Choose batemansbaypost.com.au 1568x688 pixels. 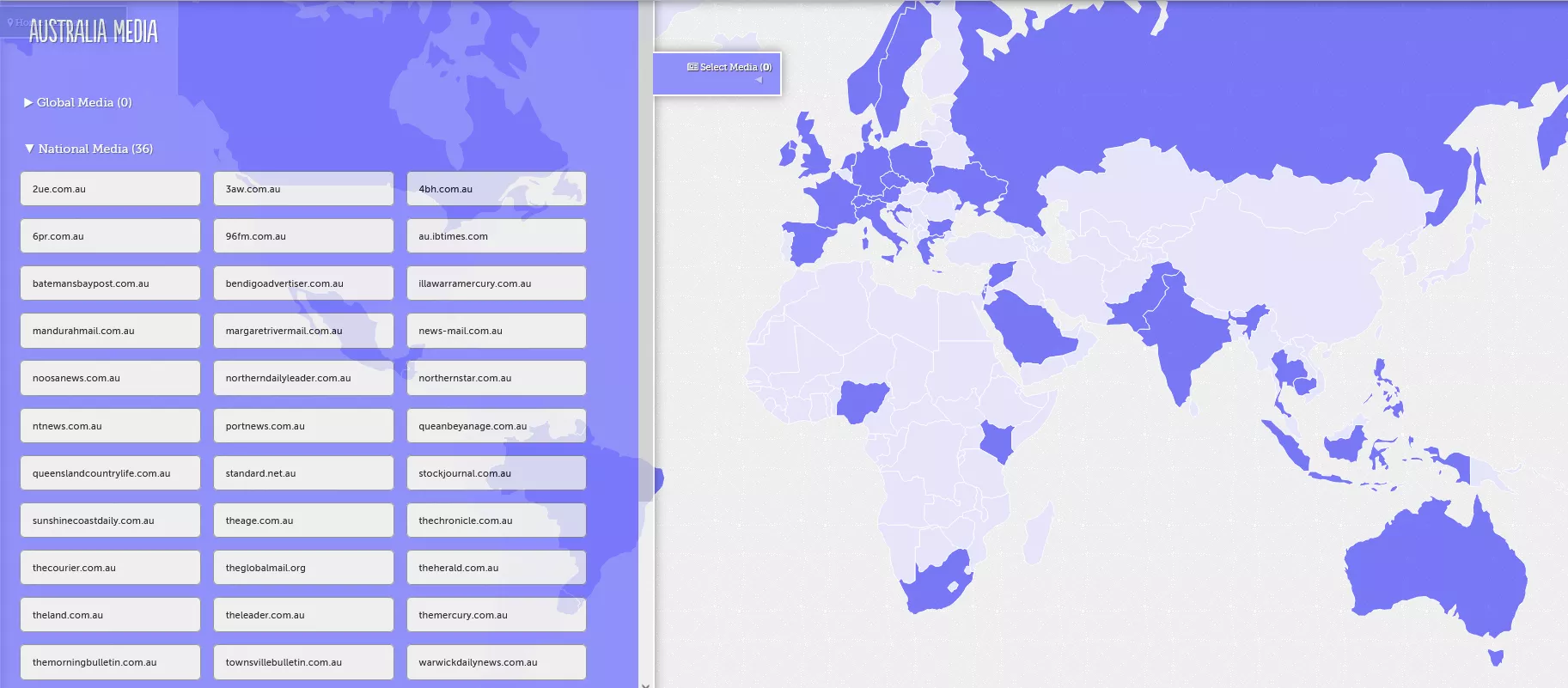(x=110, y=283)
